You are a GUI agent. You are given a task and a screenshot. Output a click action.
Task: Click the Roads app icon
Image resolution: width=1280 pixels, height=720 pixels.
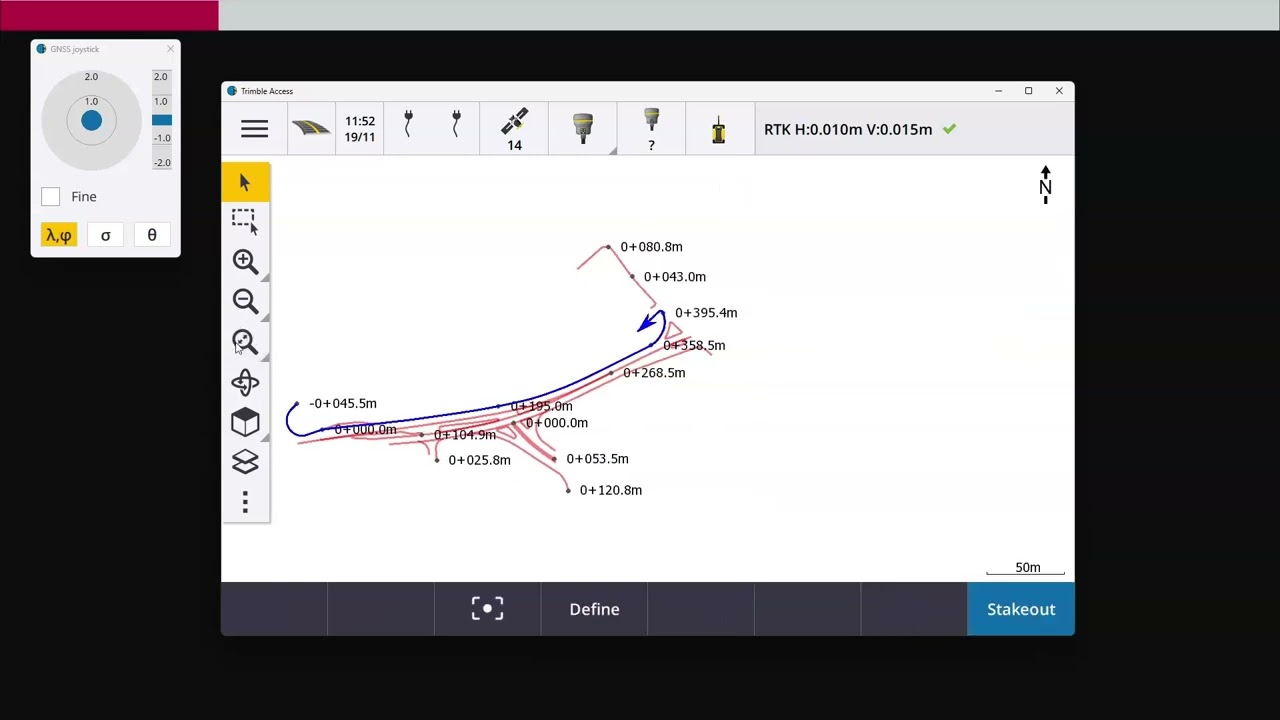311,129
